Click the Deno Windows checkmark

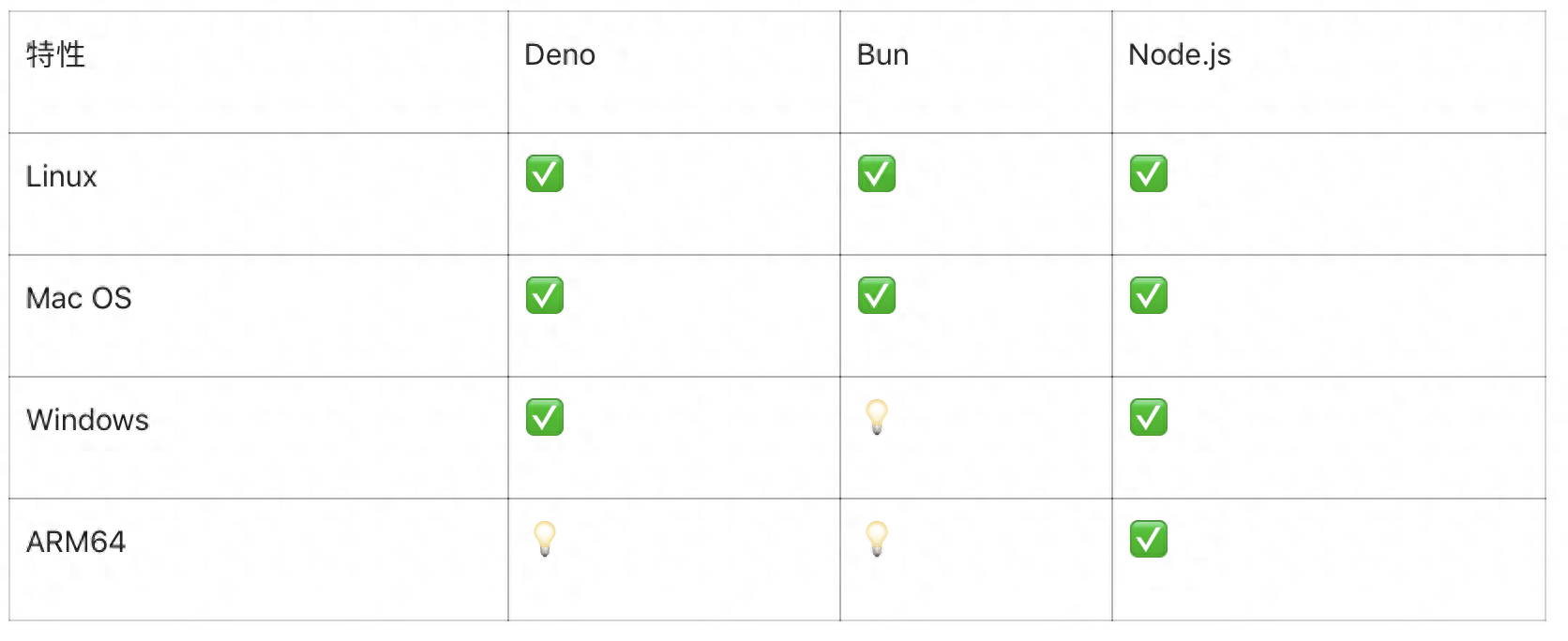[545, 417]
